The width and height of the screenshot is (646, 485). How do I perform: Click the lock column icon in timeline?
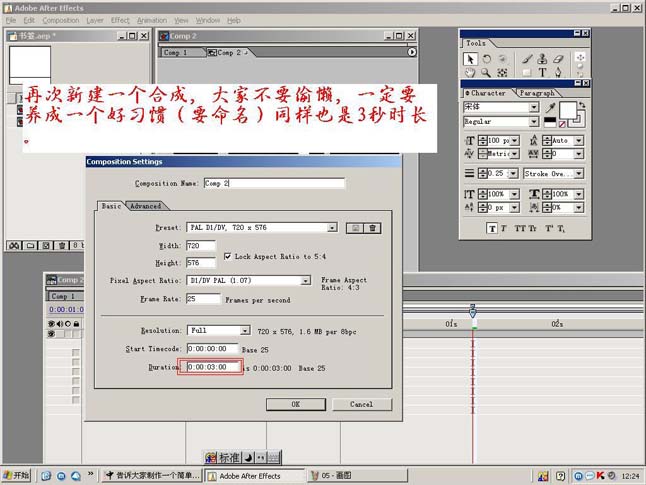click(x=76, y=324)
